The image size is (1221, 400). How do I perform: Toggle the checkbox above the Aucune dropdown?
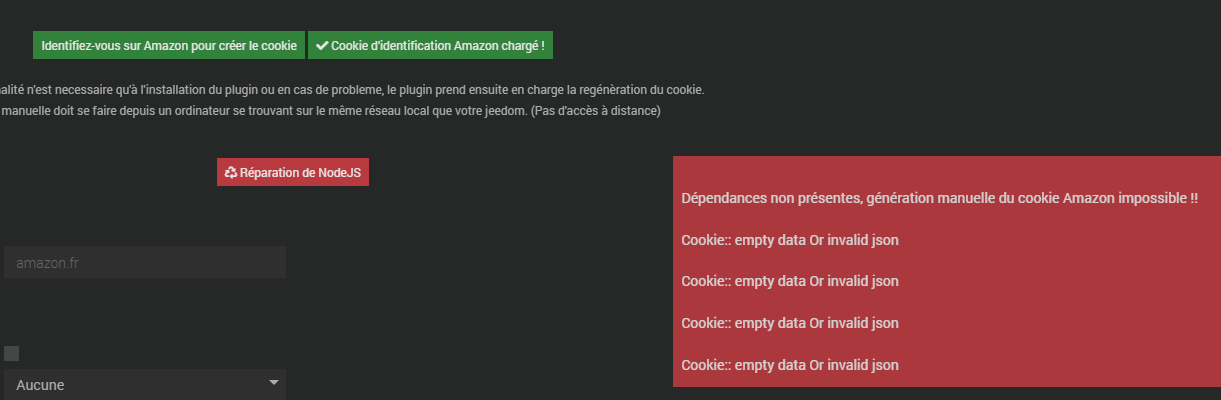coord(12,353)
